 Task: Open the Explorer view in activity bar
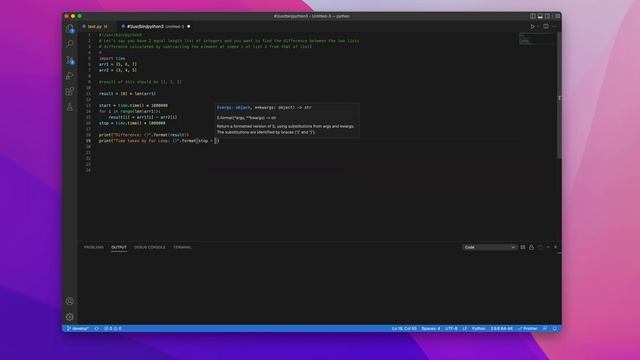70,29
